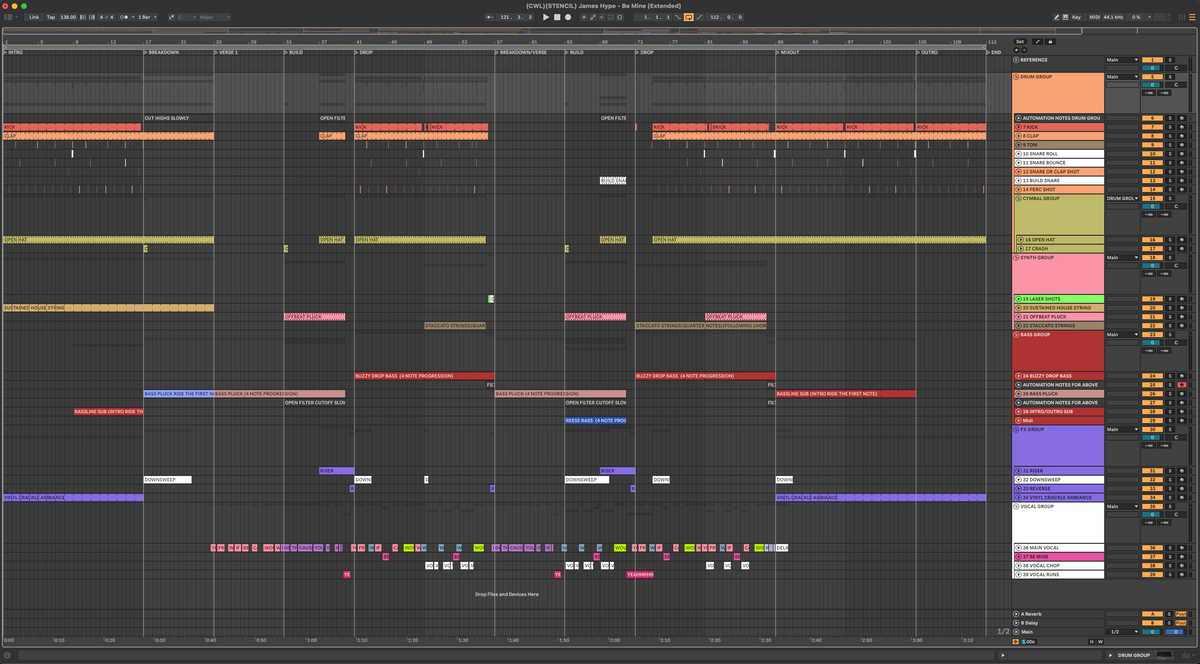Select the DROP locator in the arrangement timeline

(x=362, y=51)
